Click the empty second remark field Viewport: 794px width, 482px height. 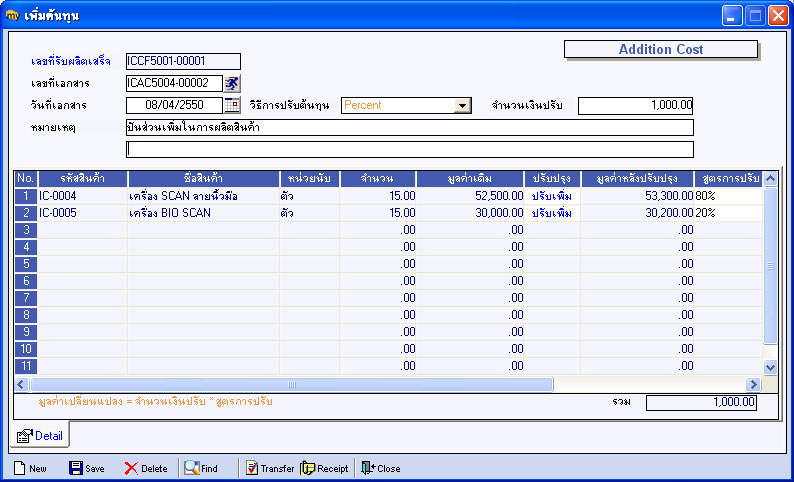(x=410, y=149)
